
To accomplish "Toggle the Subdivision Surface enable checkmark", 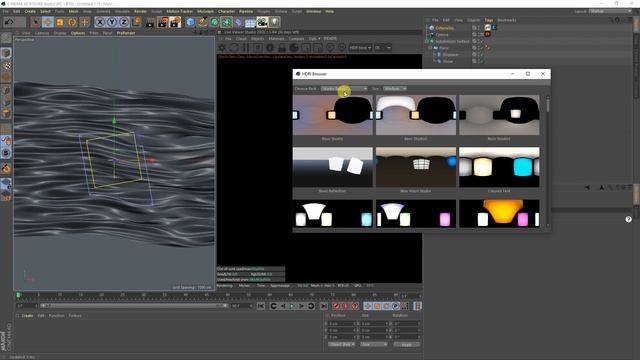I will tap(481, 41).
